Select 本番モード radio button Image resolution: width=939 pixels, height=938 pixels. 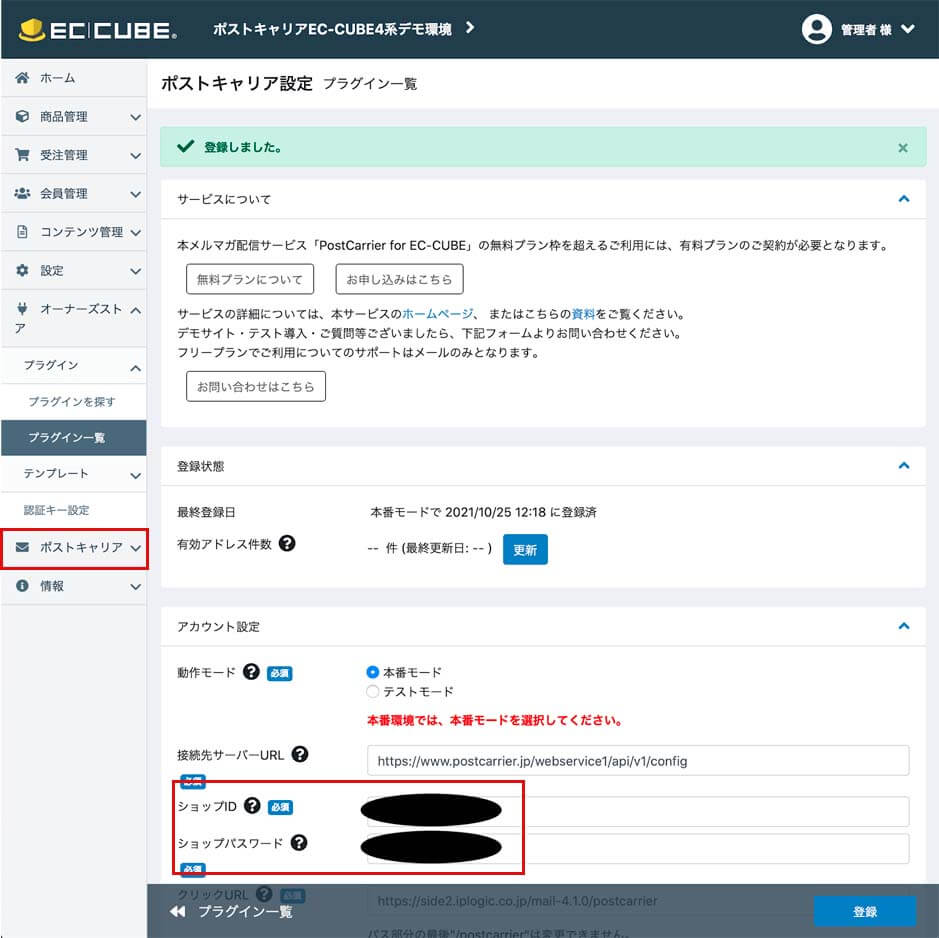[x=372, y=672]
